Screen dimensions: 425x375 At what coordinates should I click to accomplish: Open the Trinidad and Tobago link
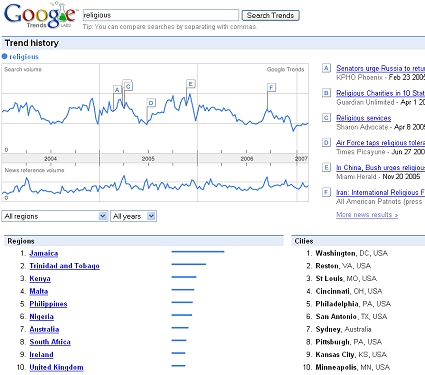(x=64, y=266)
